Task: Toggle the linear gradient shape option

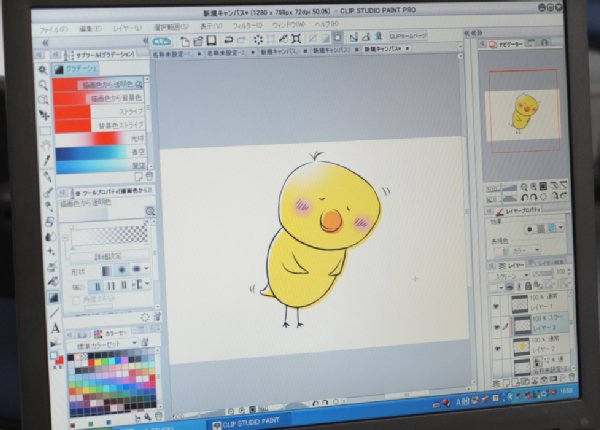Action: (x=107, y=270)
